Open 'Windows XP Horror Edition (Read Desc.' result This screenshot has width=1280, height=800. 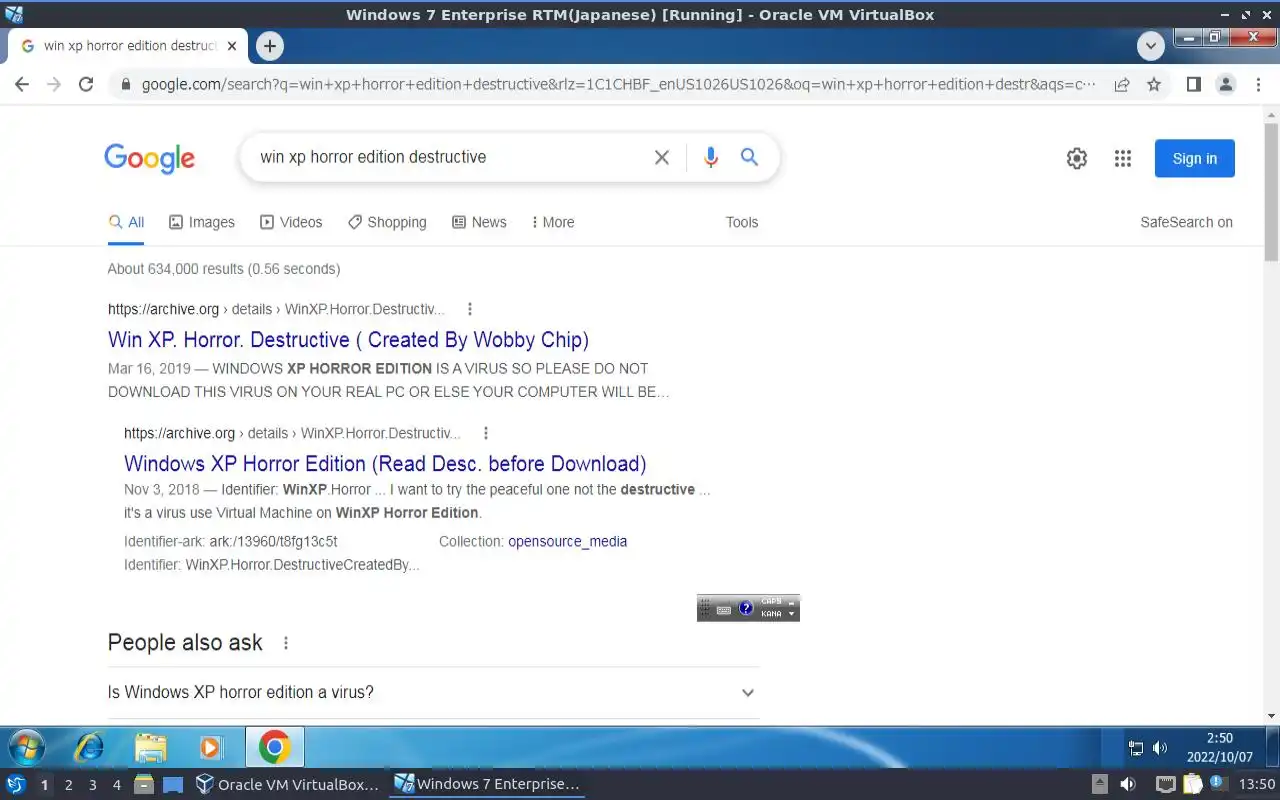385,464
